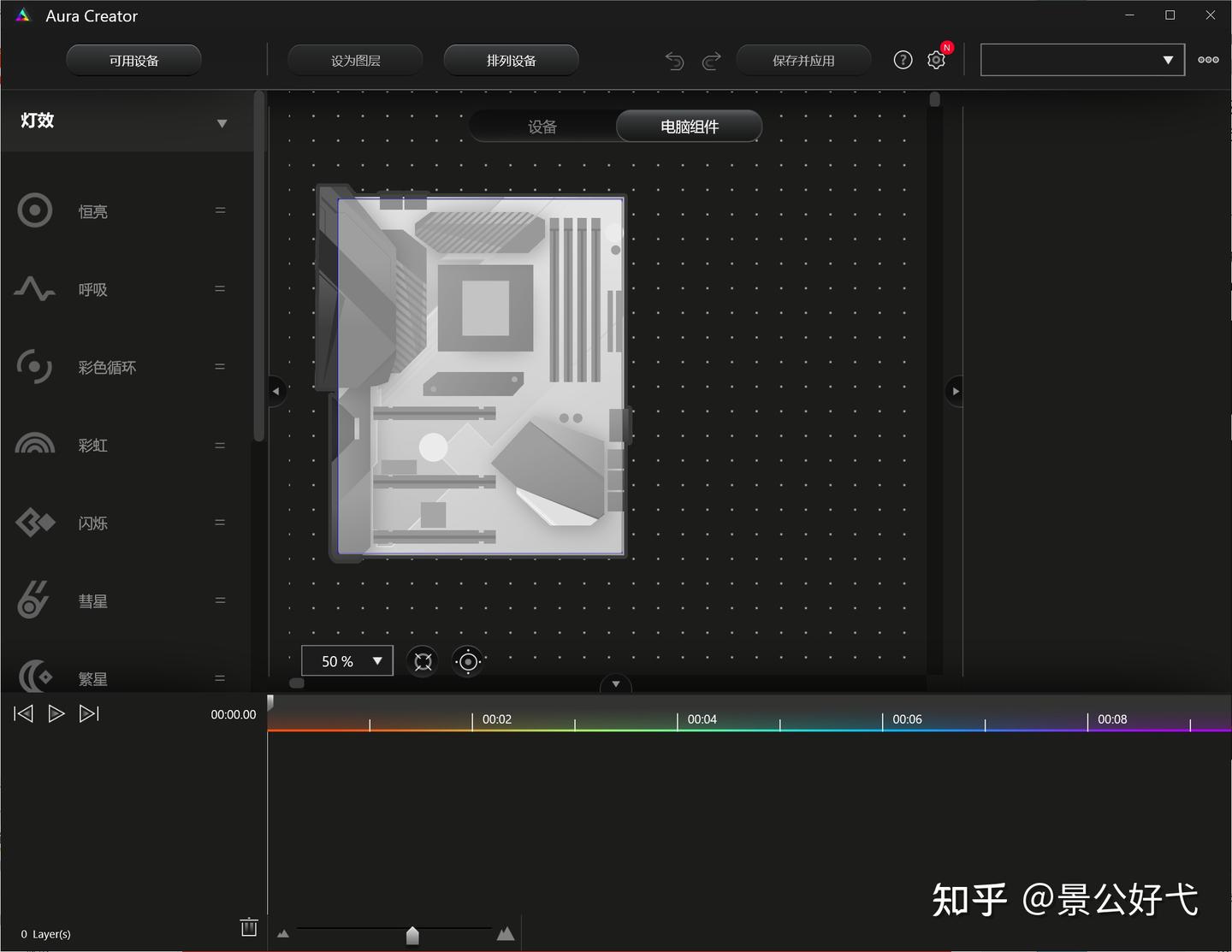The height and width of the screenshot is (952, 1232).
Task: Select the 彩色循环 (Color Cycle) effect
Action: [x=107, y=367]
